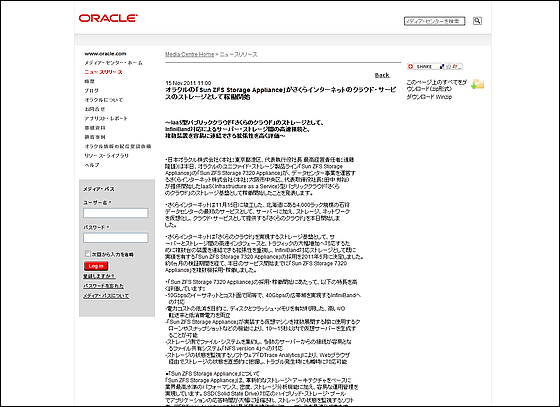Click the Sun ZFS Storage Appliance article headline
The width and height of the screenshot is (560, 407).
(280, 93)
